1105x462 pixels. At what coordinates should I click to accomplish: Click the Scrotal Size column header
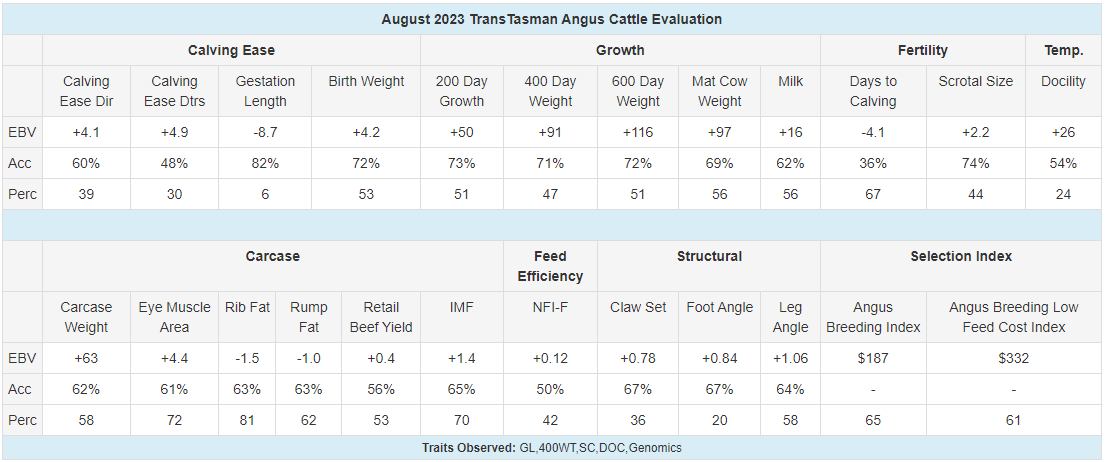[x=975, y=81]
